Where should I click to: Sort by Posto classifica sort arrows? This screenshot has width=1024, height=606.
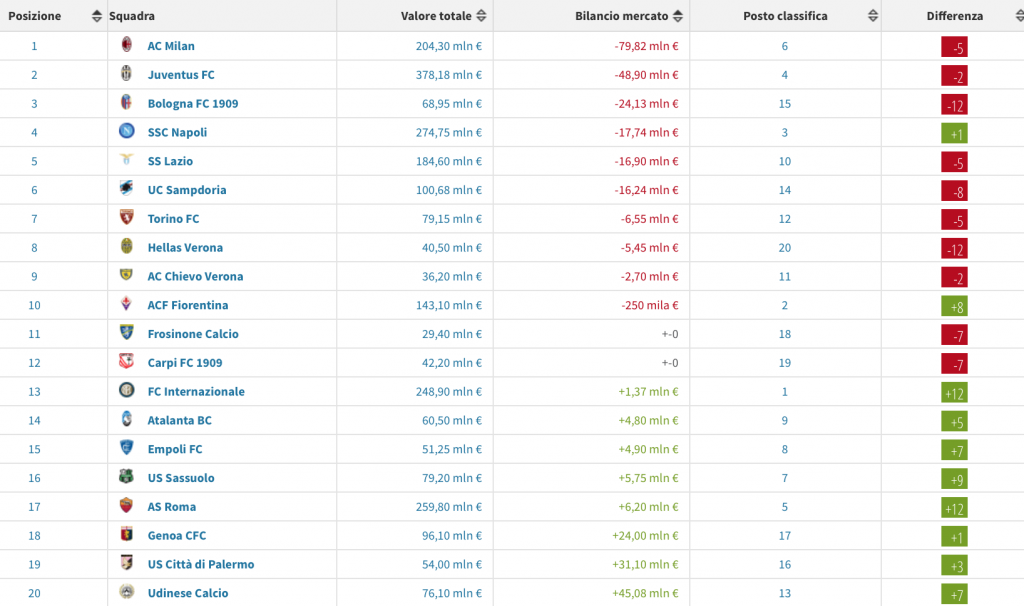point(873,16)
